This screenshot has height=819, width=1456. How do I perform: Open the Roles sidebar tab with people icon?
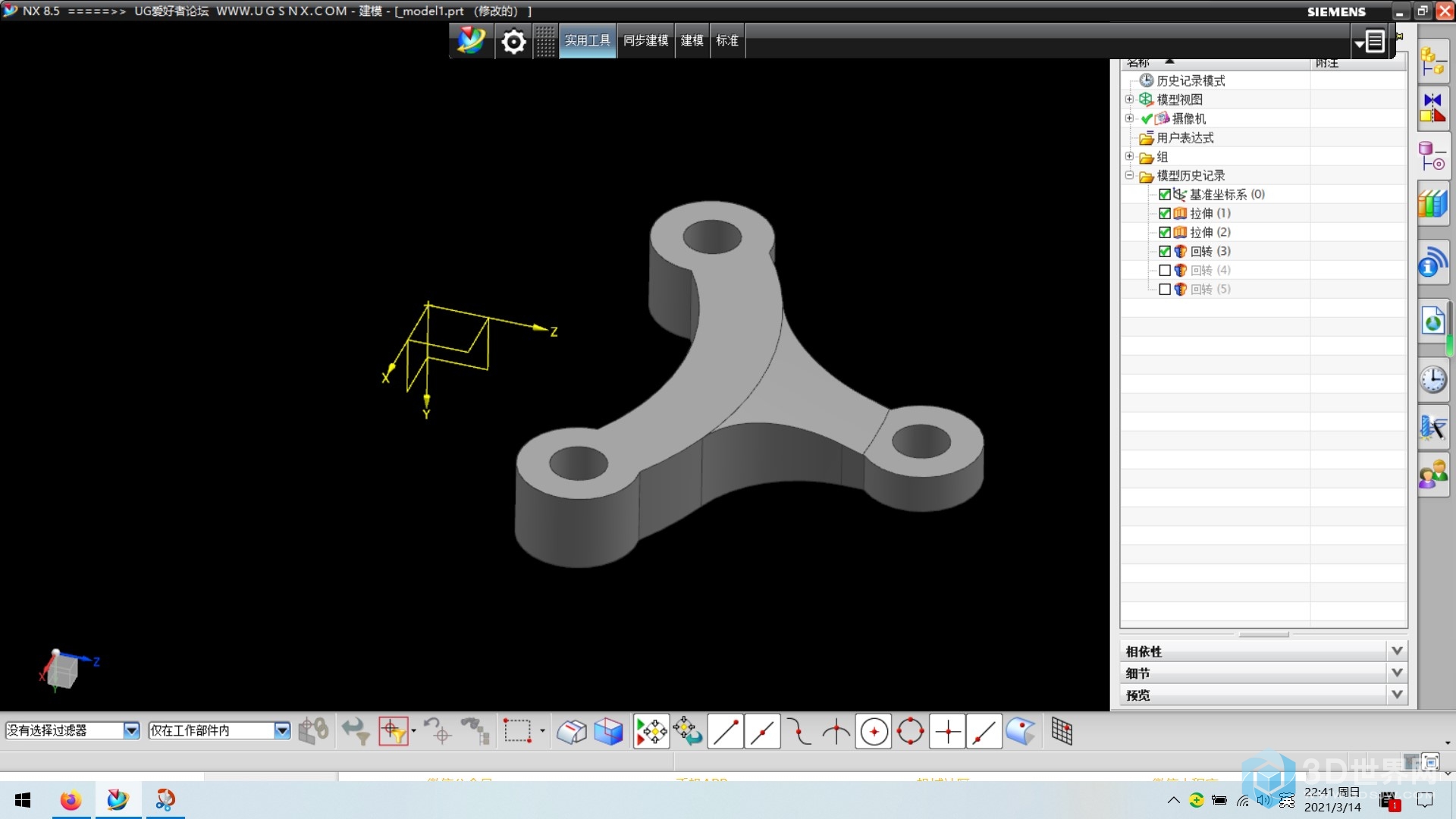click(x=1432, y=474)
